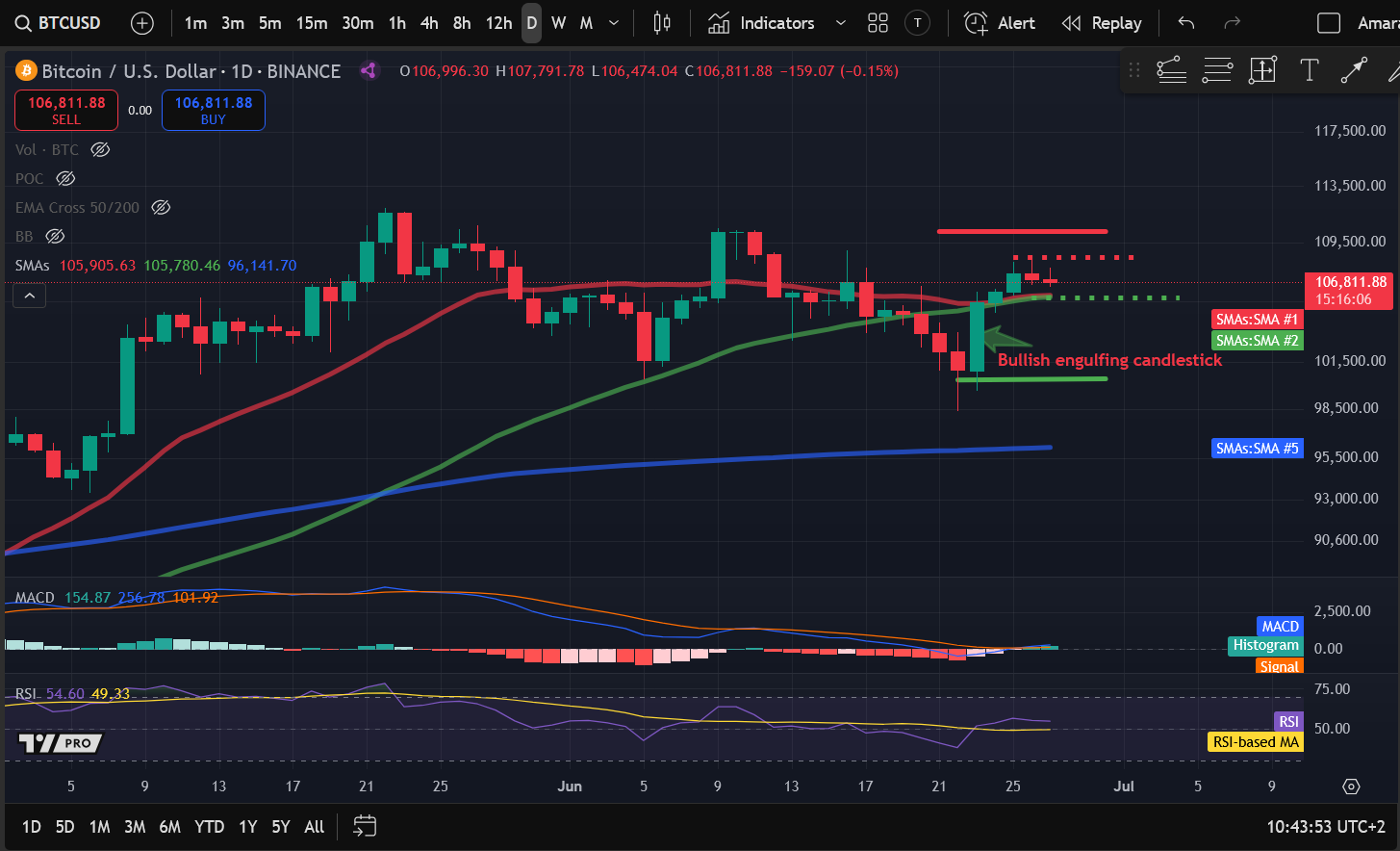Image resolution: width=1400 pixels, height=851 pixels.
Task: Redo the chart action
Action: (1232, 23)
